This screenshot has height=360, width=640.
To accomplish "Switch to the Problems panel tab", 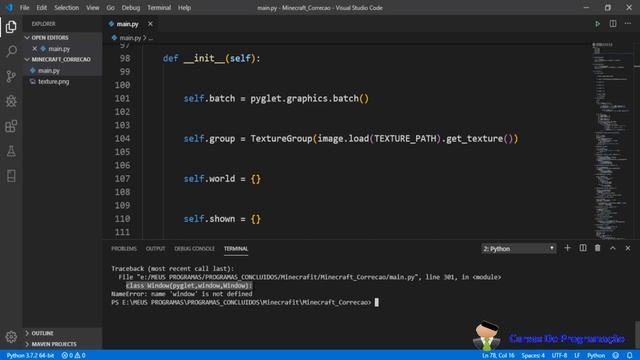I will (x=124, y=249).
